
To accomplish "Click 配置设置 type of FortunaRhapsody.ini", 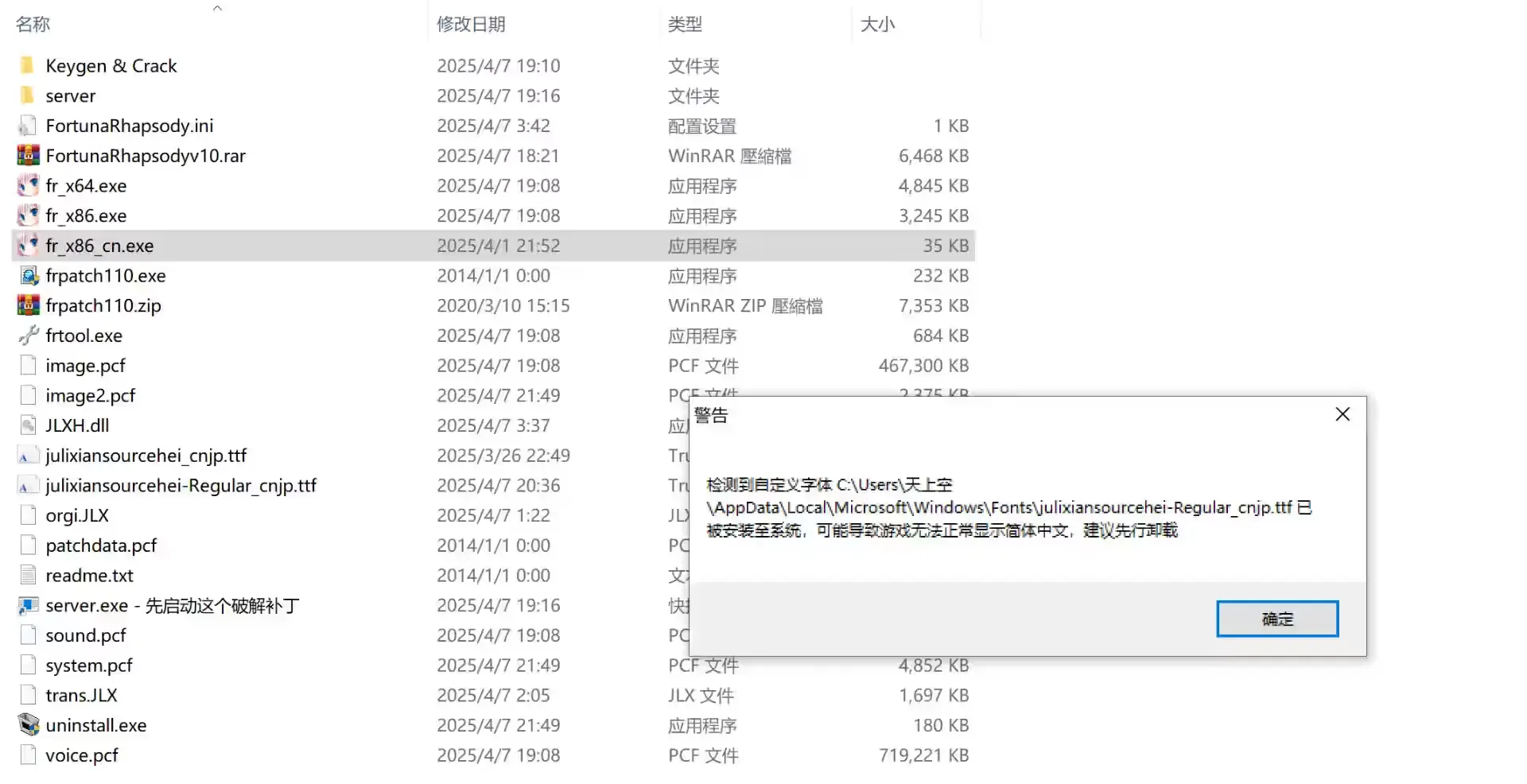I will point(702,126).
